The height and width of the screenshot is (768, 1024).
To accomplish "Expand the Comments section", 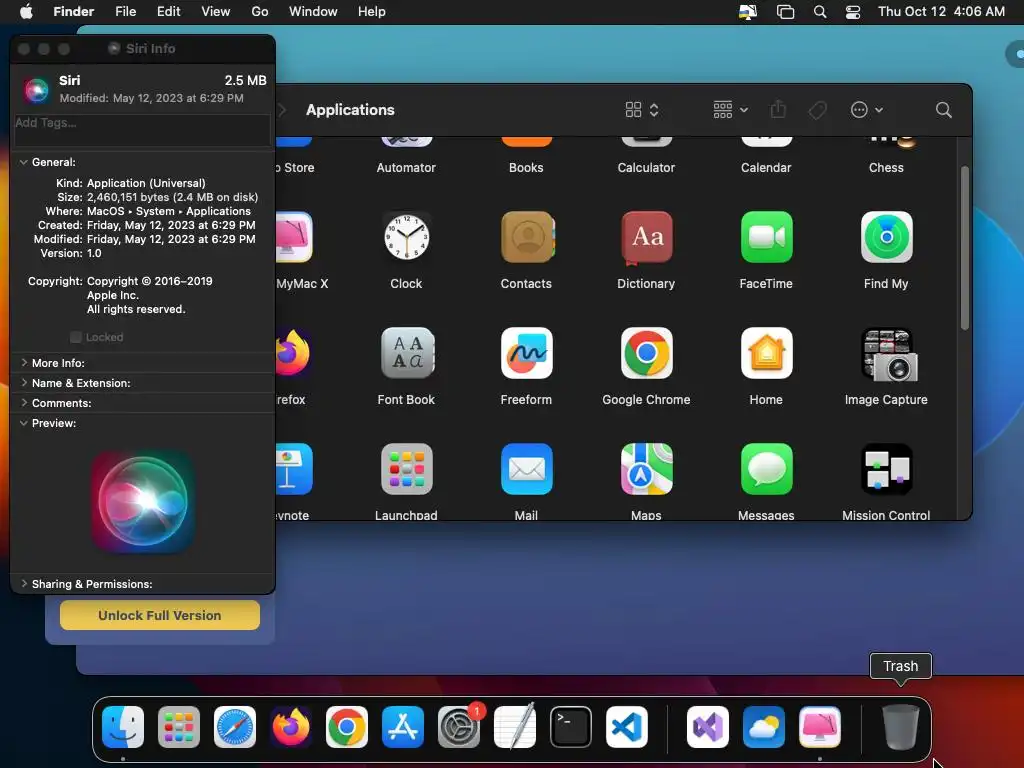I will 24,403.
